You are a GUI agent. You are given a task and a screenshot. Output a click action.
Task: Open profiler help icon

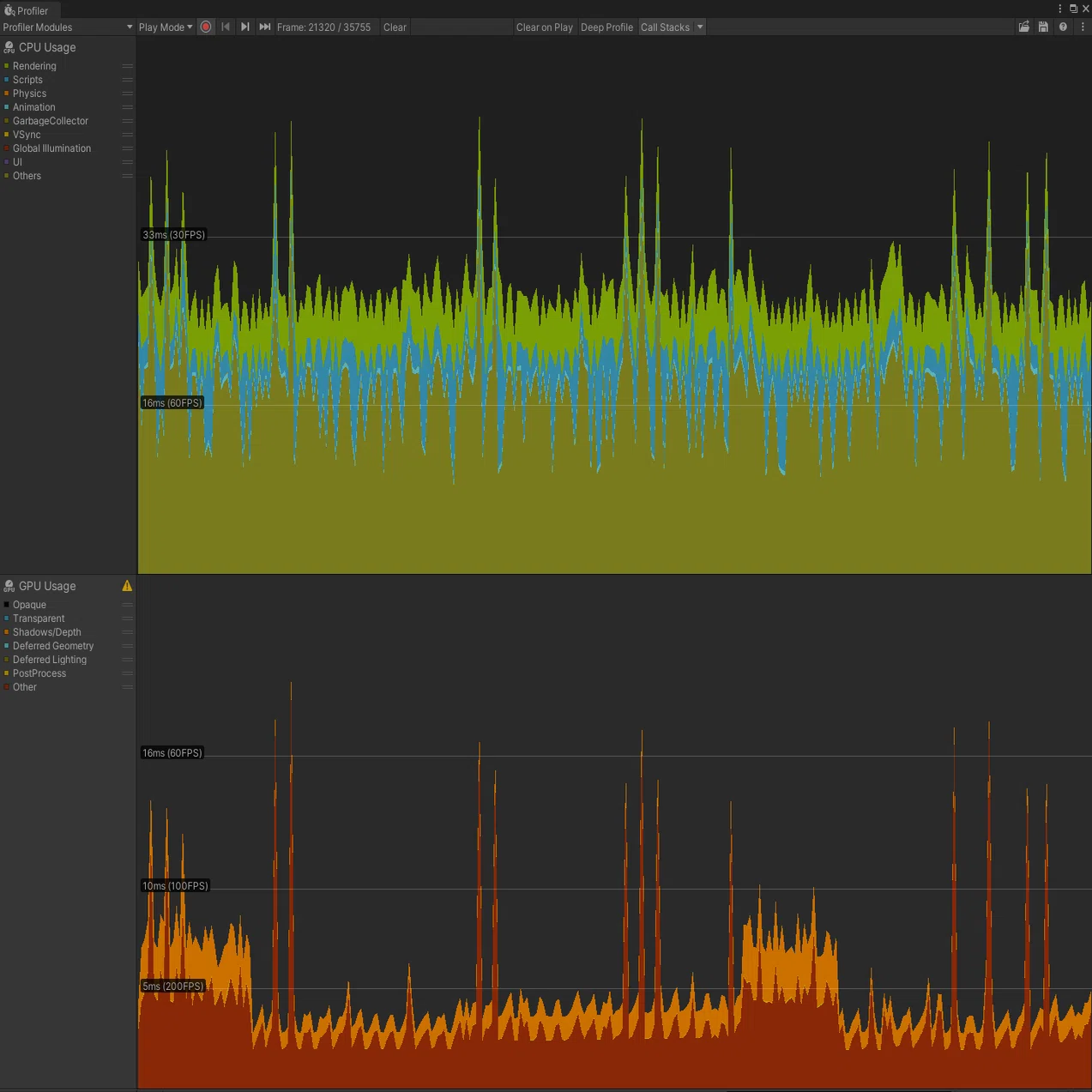coord(1063,27)
